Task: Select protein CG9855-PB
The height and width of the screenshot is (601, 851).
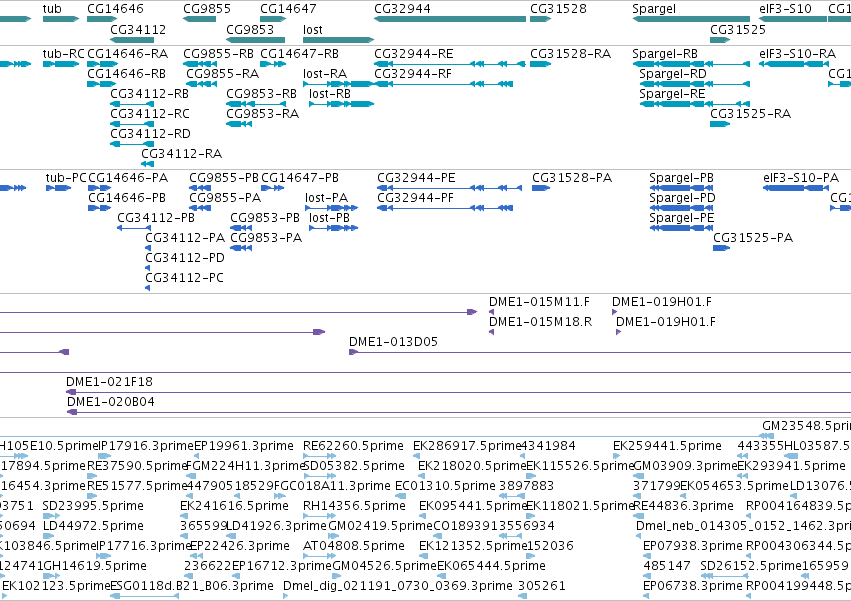Action: tap(200, 188)
